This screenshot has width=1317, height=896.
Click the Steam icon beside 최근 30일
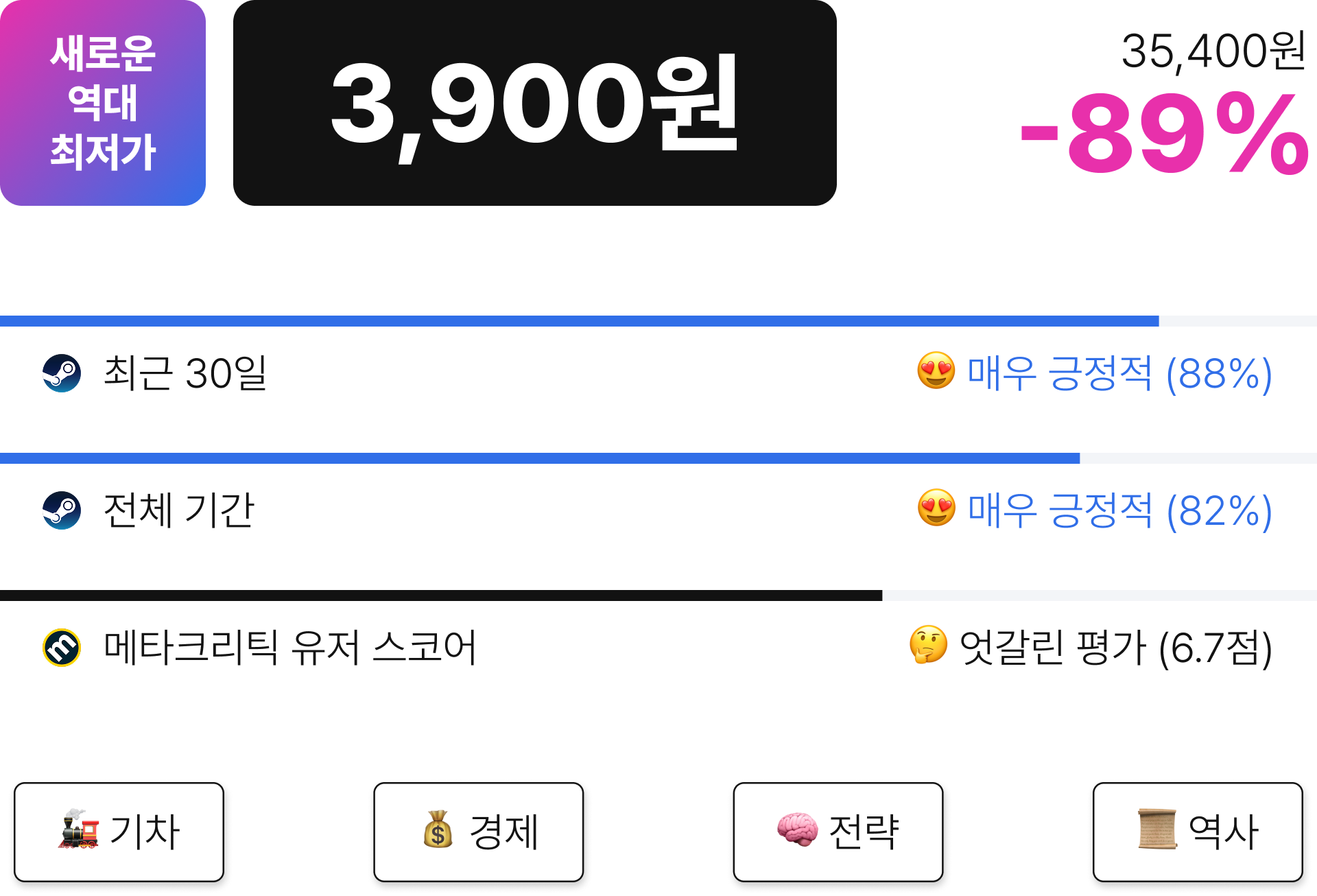62,373
